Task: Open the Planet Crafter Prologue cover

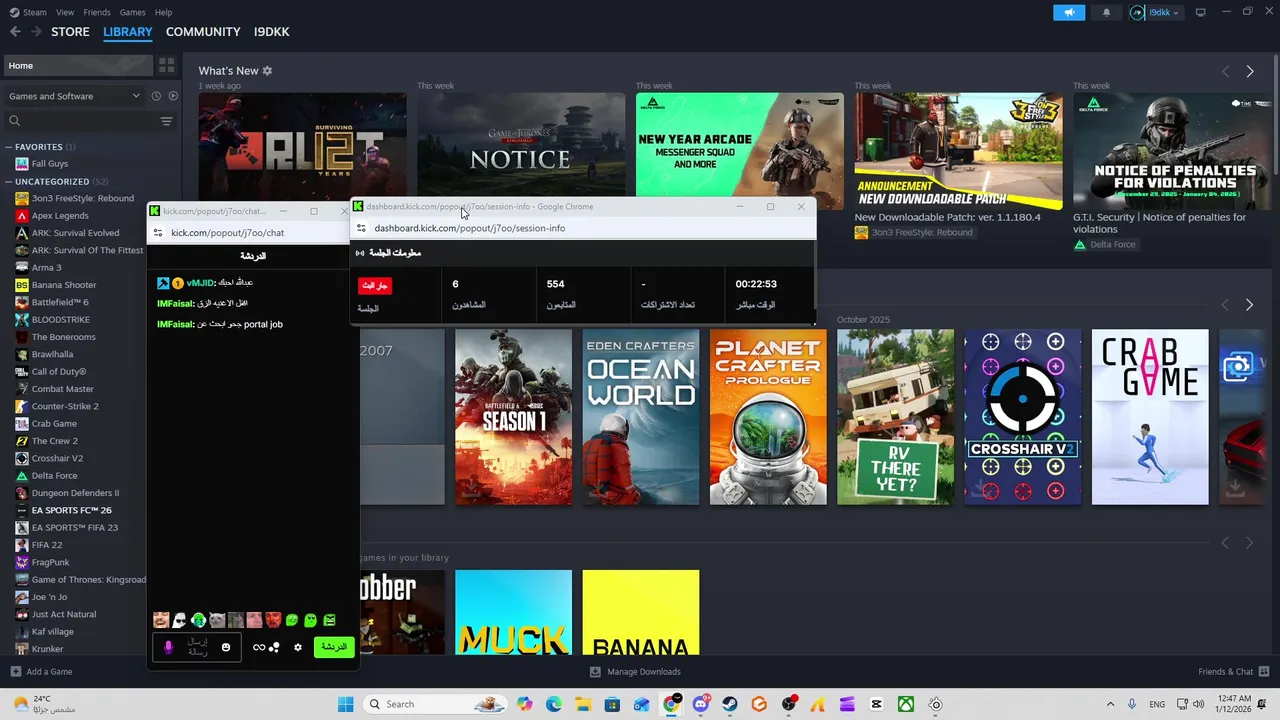Action: (x=768, y=417)
